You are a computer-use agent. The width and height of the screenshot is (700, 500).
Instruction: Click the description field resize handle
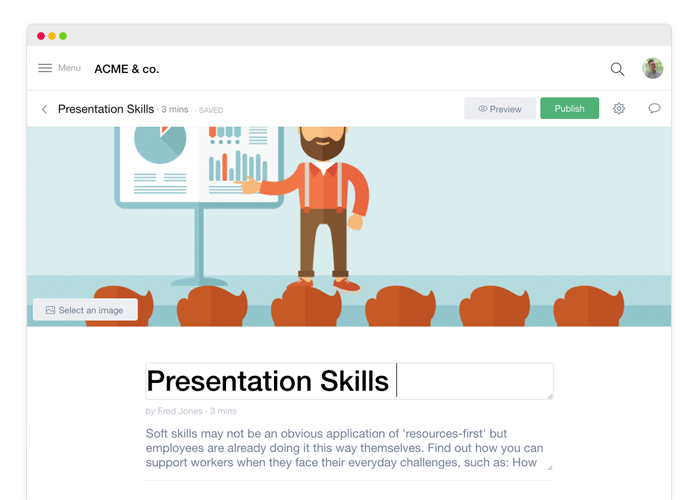(549, 466)
